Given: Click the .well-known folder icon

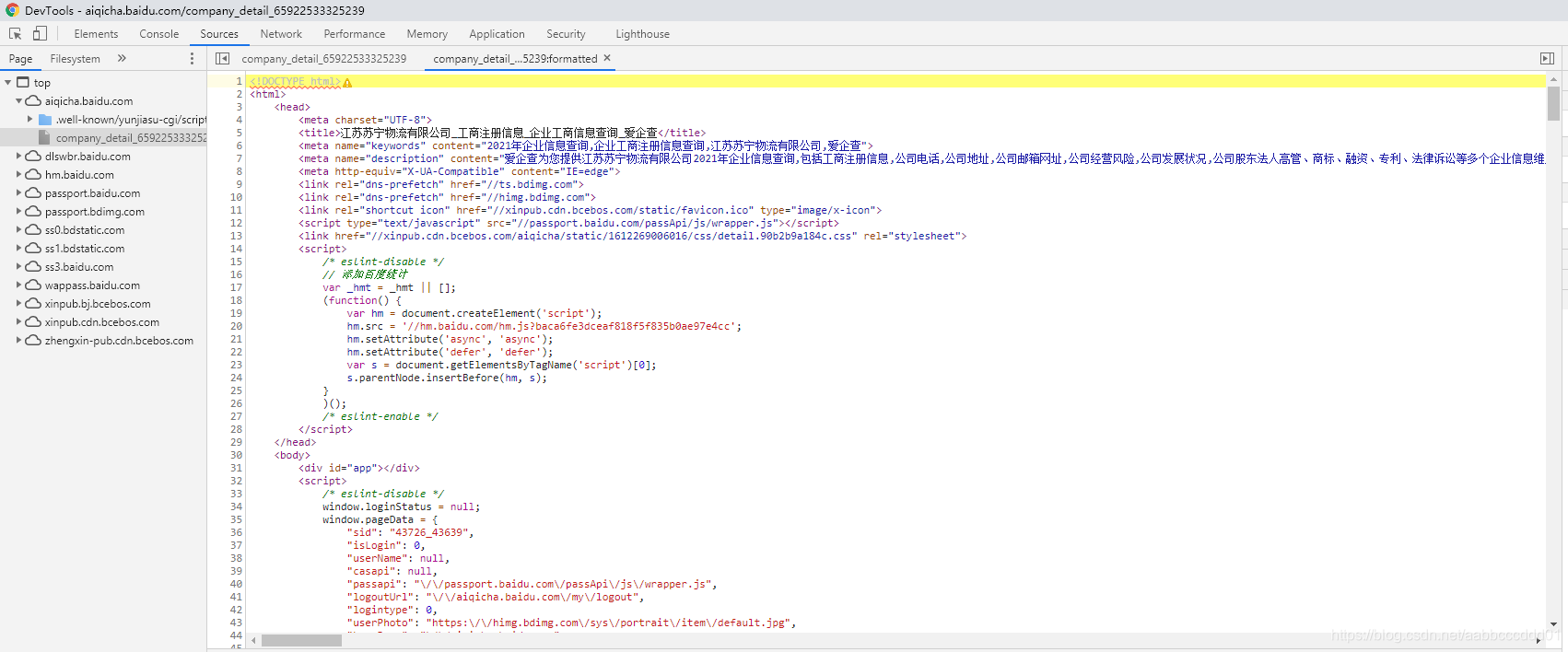Looking at the screenshot, I should coord(45,119).
